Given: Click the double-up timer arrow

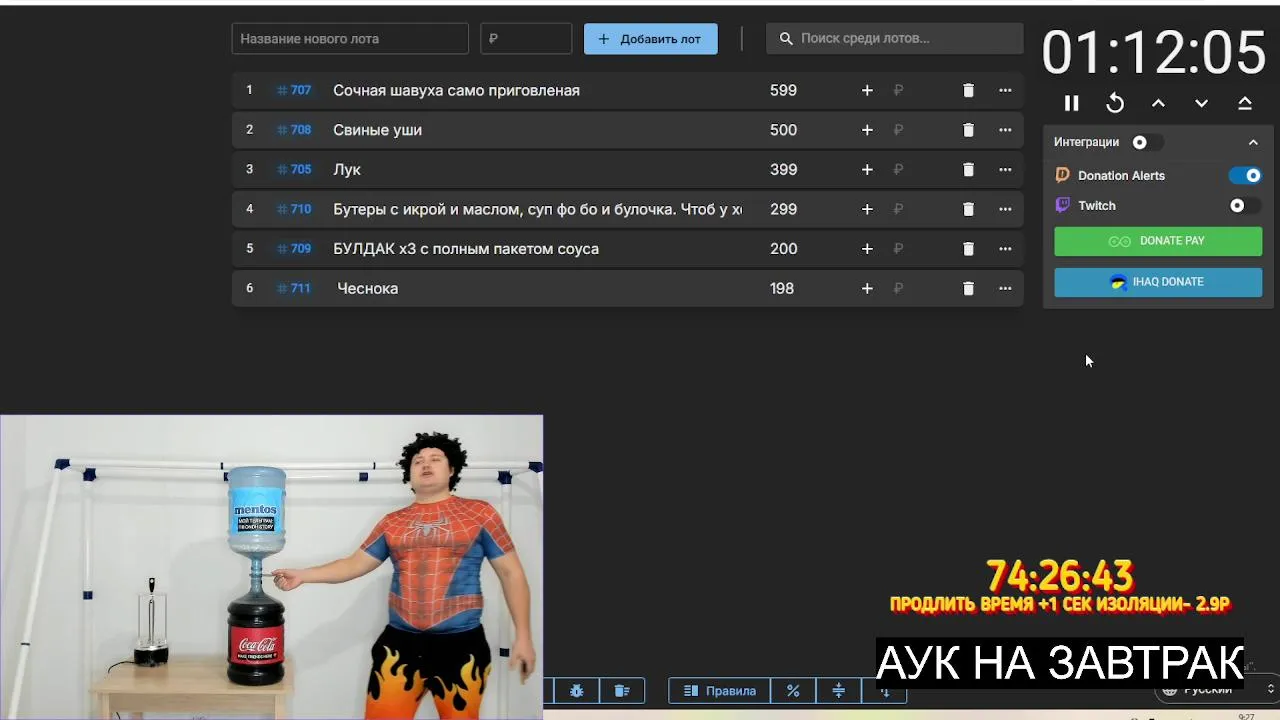Looking at the screenshot, I should click(x=1245, y=103).
